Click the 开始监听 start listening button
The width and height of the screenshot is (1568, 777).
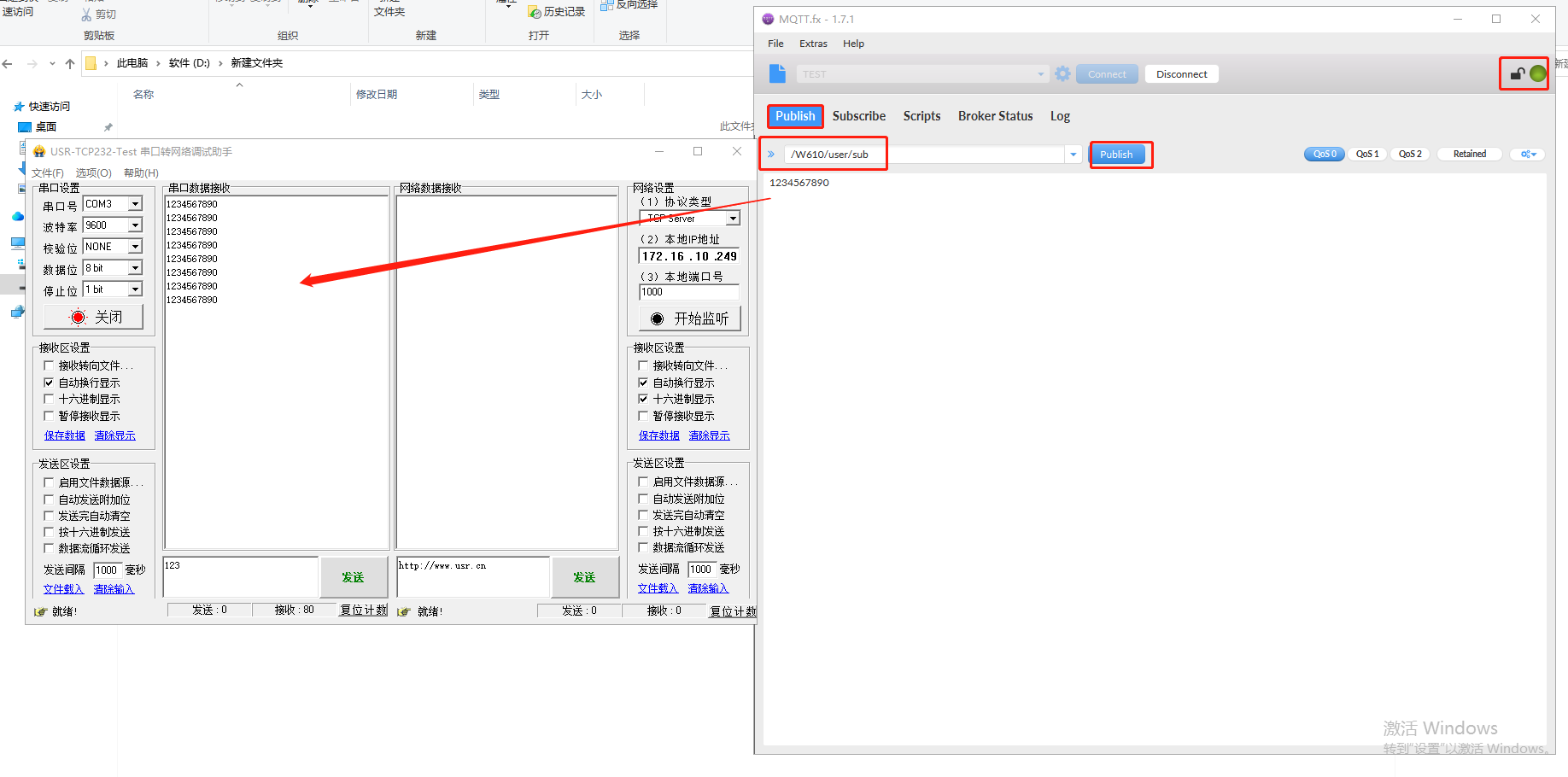(689, 318)
